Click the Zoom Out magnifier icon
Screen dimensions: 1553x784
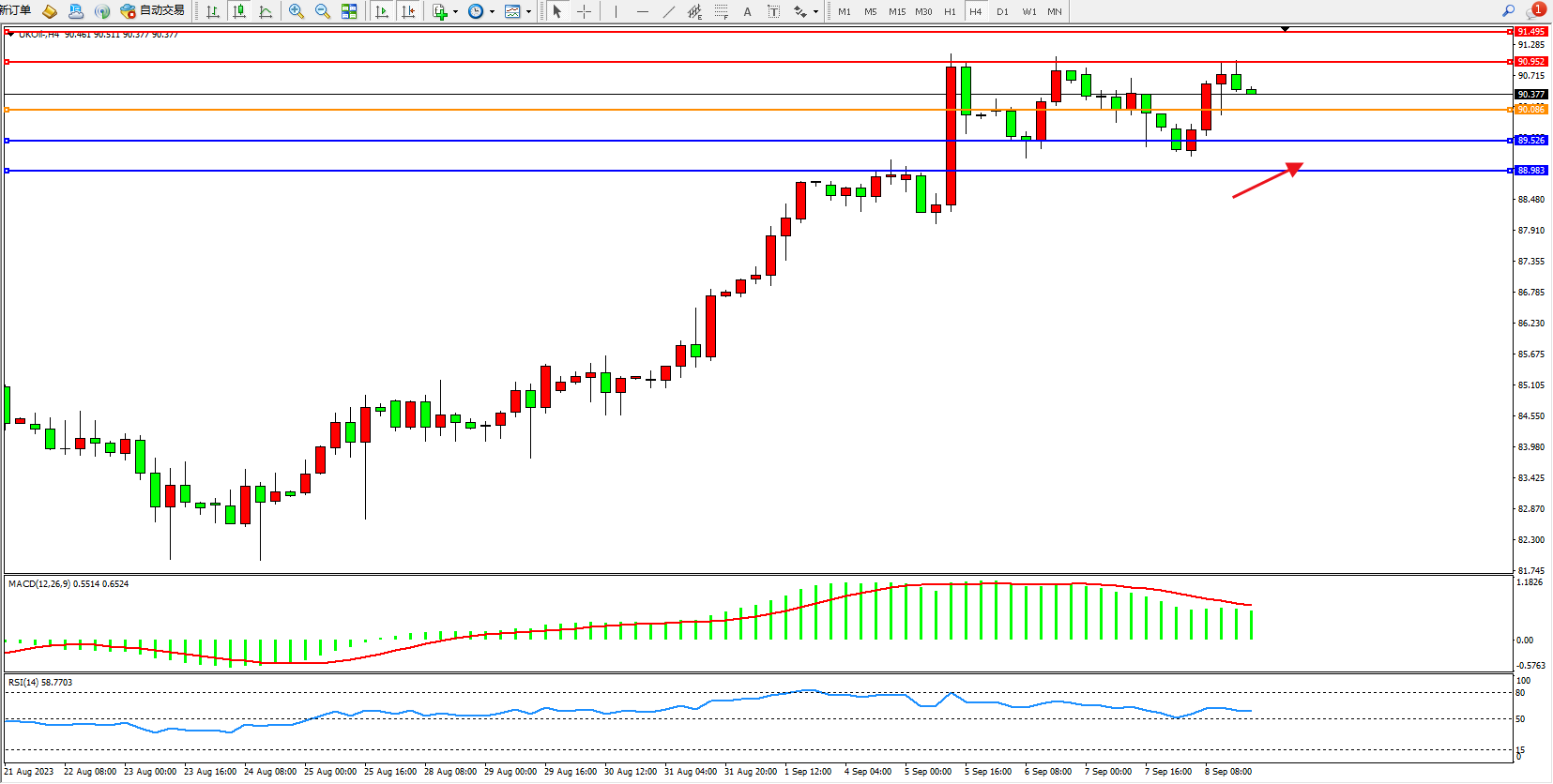tap(323, 11)
